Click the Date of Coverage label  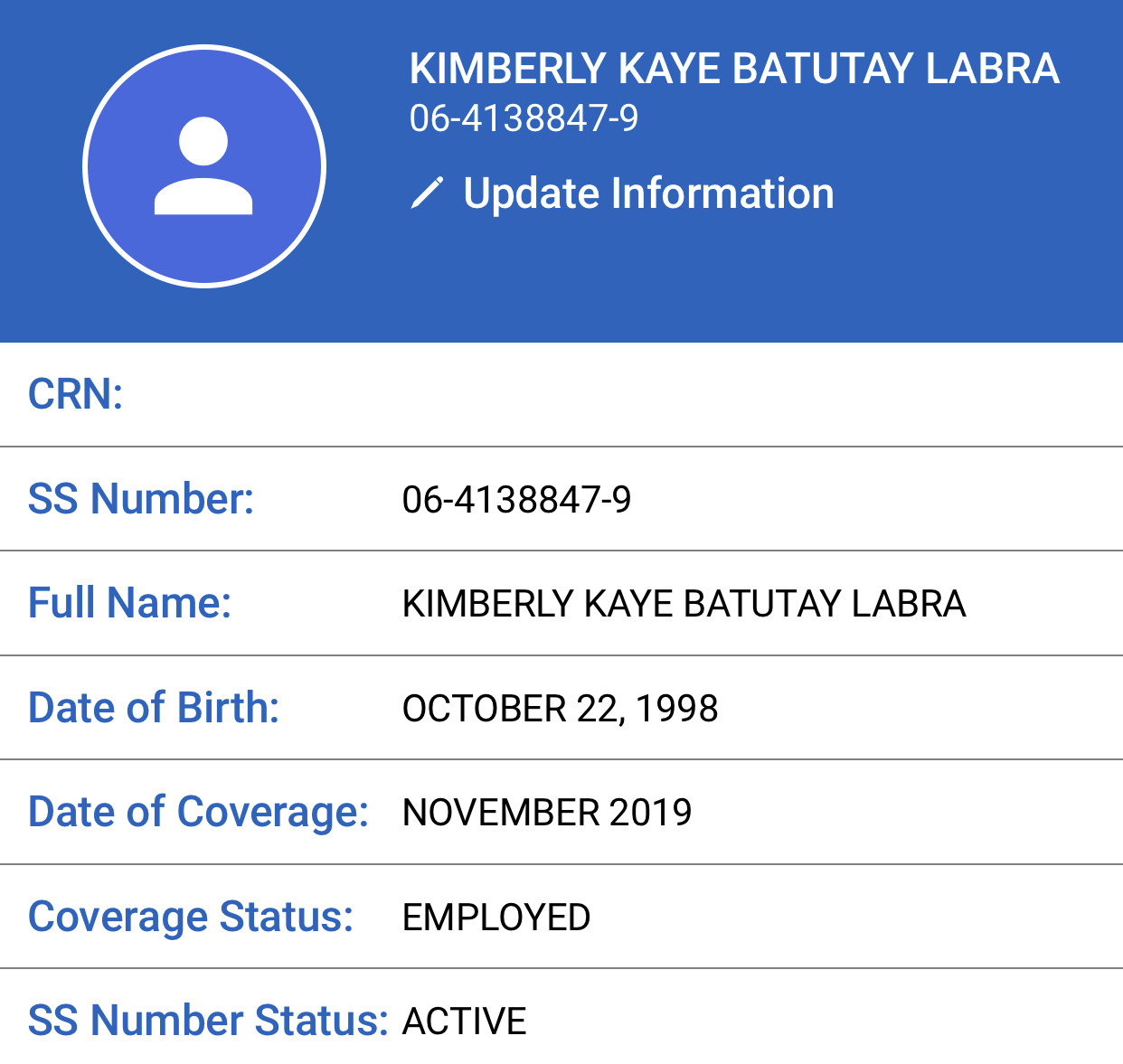(198, 812)
